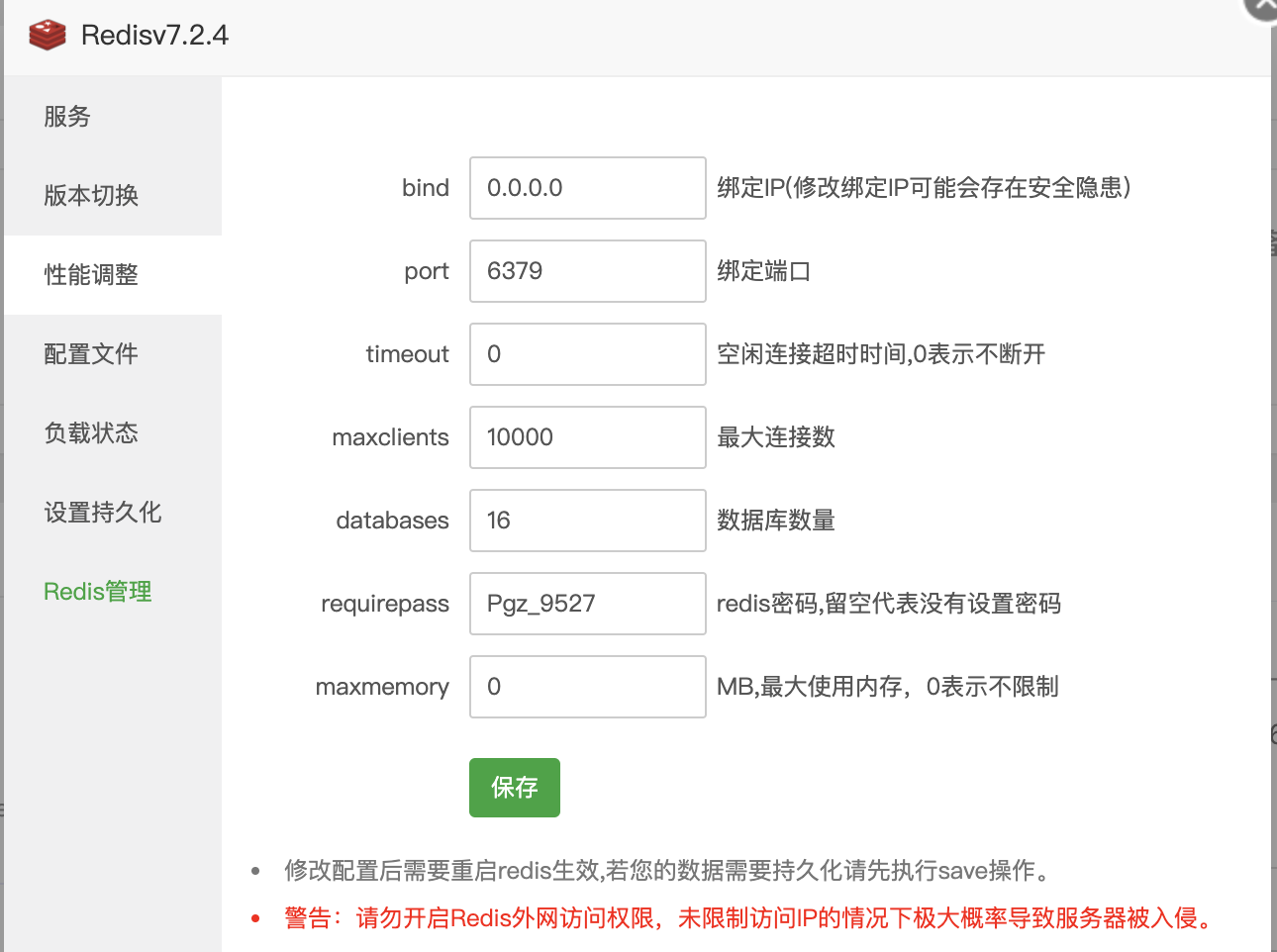View the 负载状态 tab
1277x952 pixels.
113,433
